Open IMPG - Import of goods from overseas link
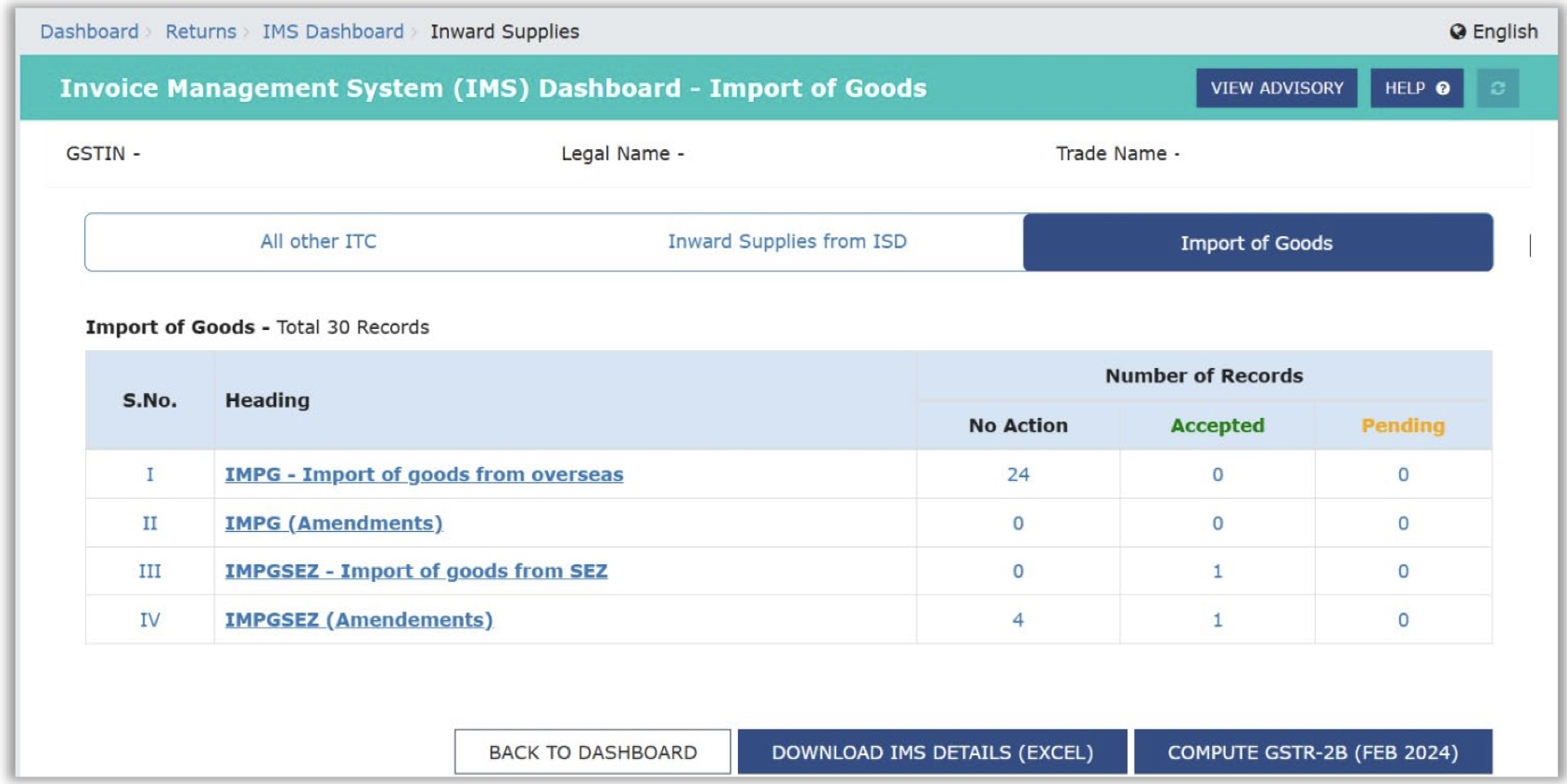 [424, 474]
